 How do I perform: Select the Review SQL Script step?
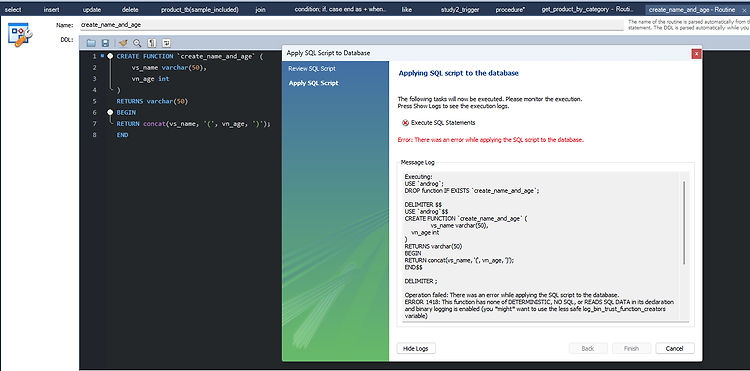pos(312,69)
